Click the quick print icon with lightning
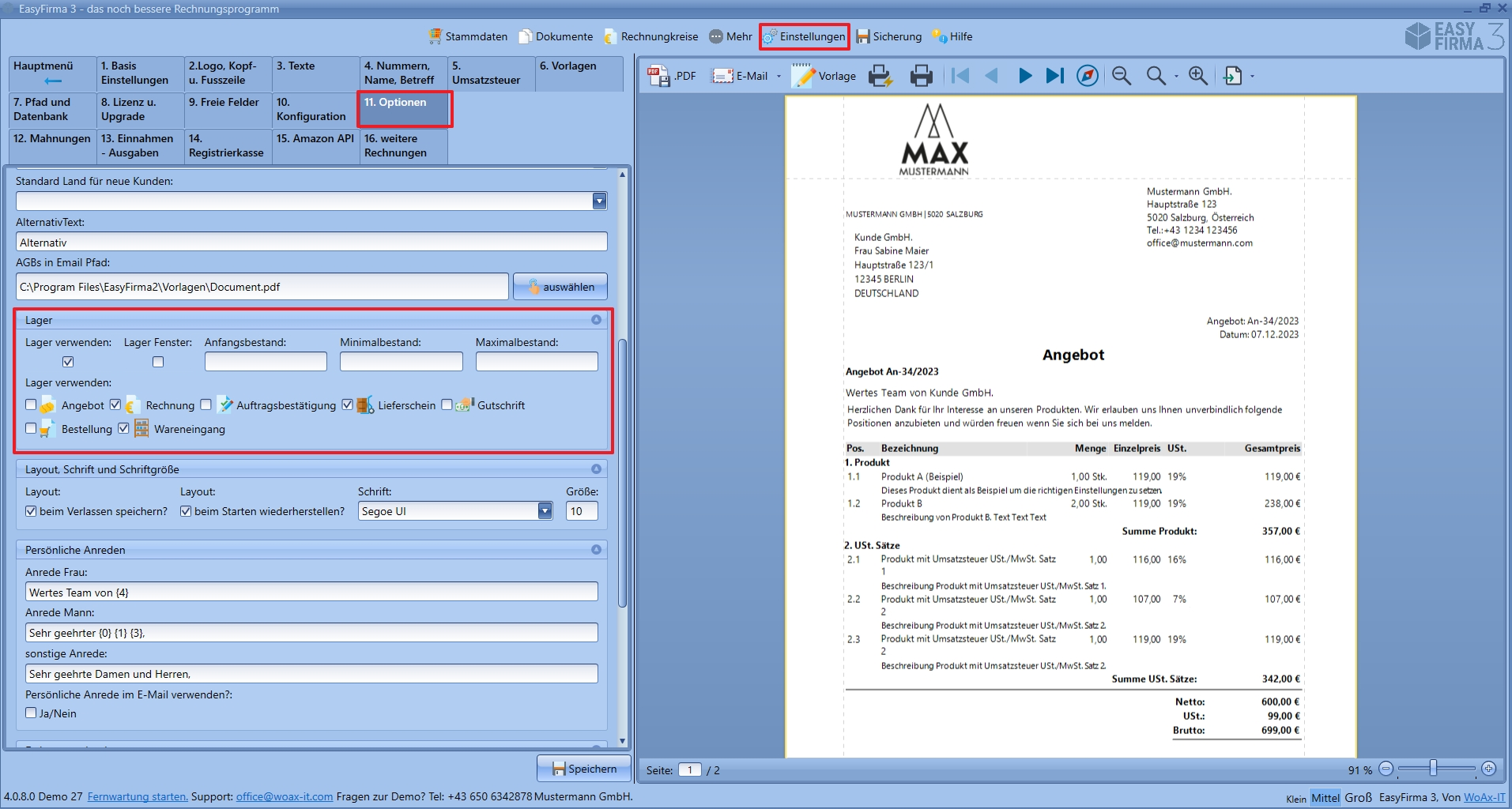 coord(880,76)
